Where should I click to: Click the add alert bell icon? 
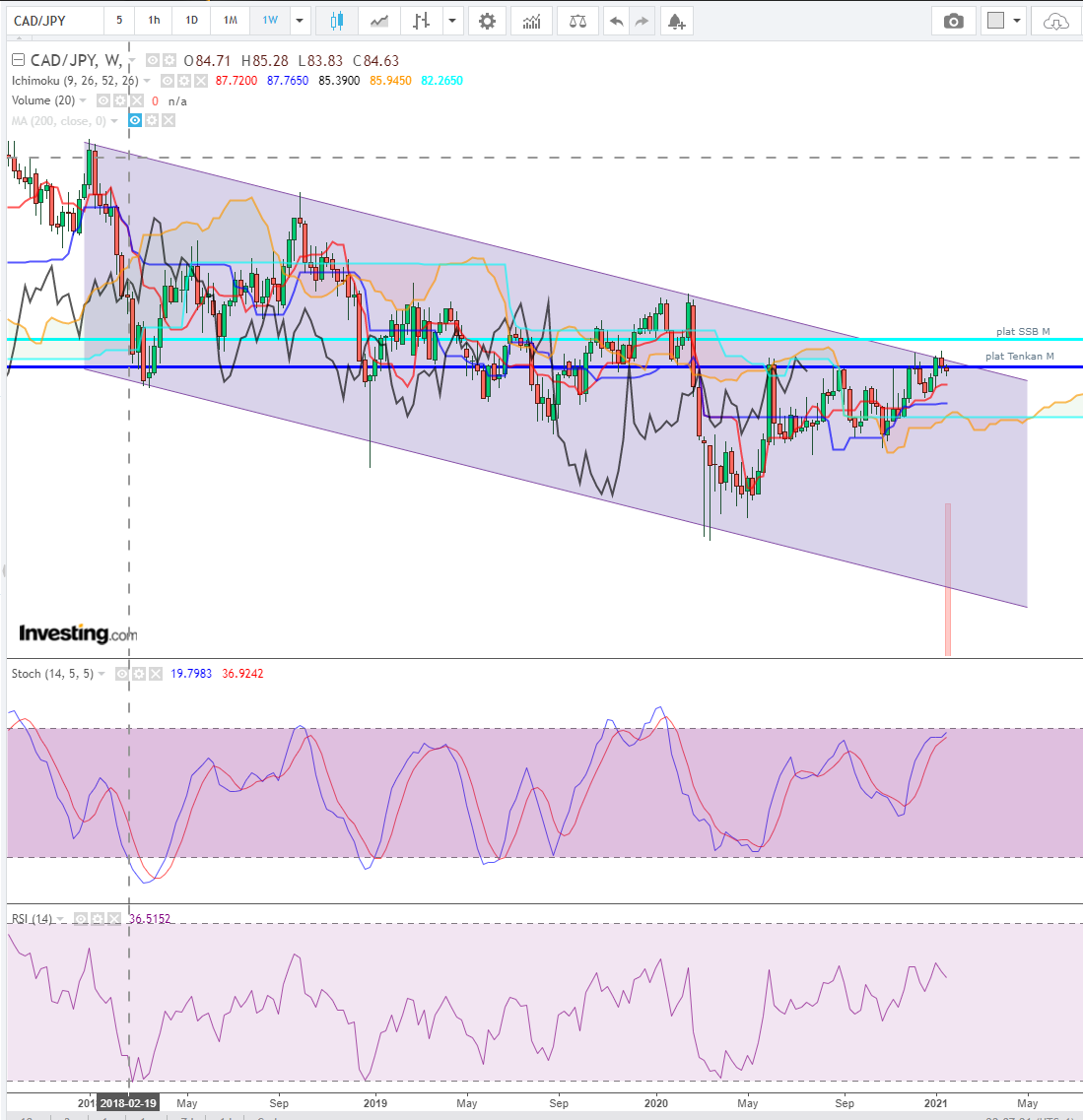click(x=675, y=21)
